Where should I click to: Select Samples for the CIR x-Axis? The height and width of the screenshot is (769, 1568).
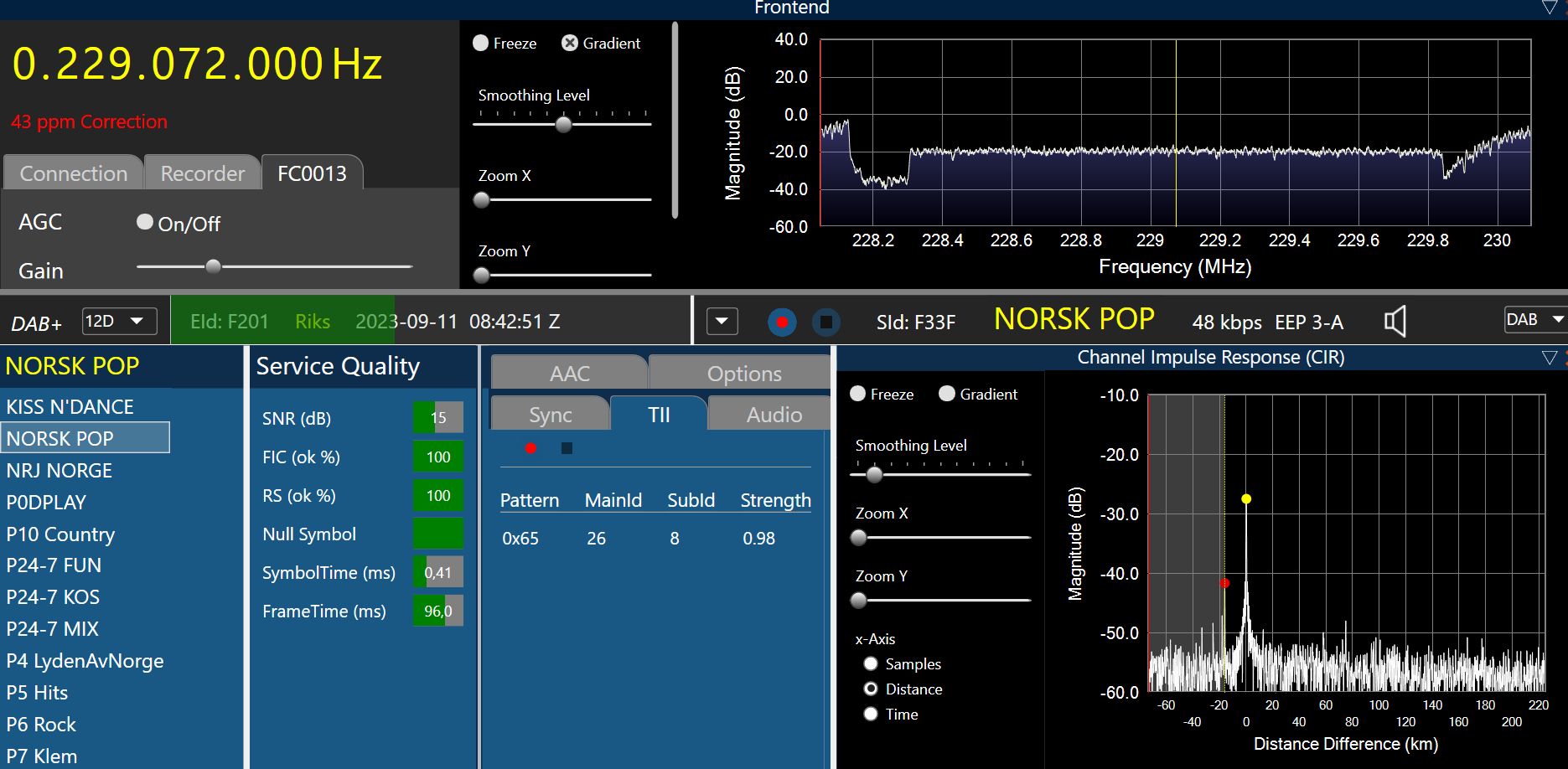pyautogui.click(x=871, y=663)
